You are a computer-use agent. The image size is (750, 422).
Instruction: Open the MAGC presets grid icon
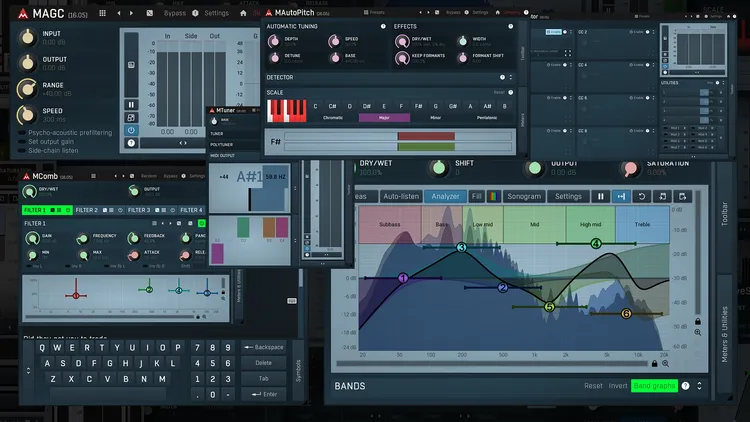102,13
